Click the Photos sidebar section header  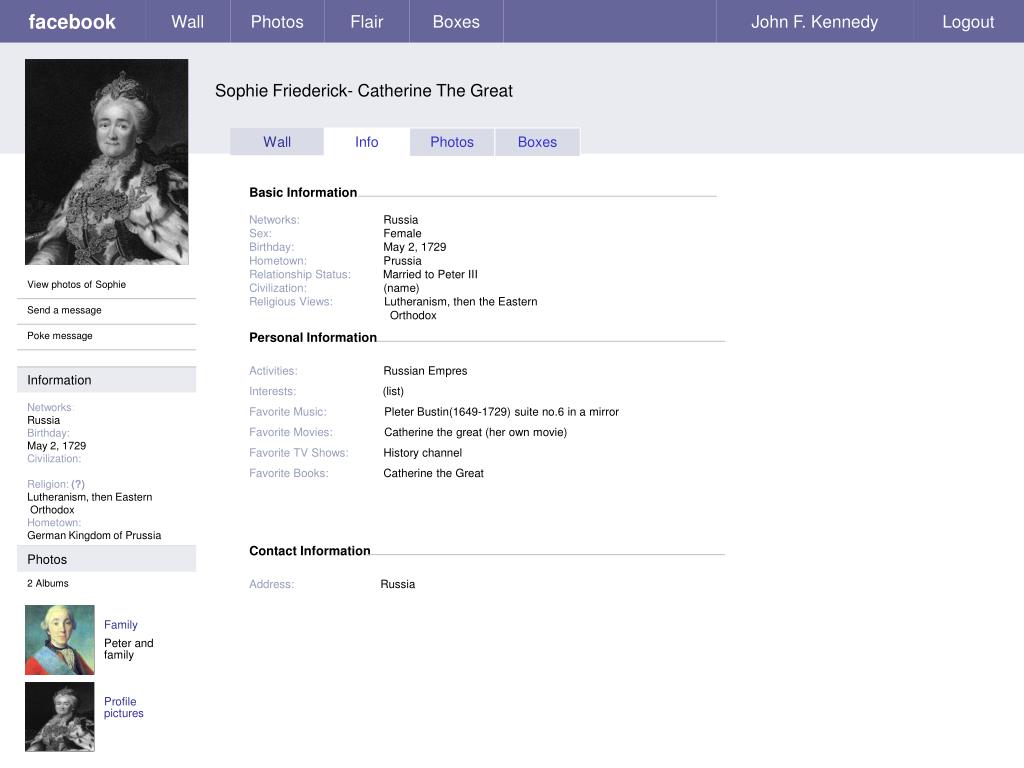[x=106, y=559]
